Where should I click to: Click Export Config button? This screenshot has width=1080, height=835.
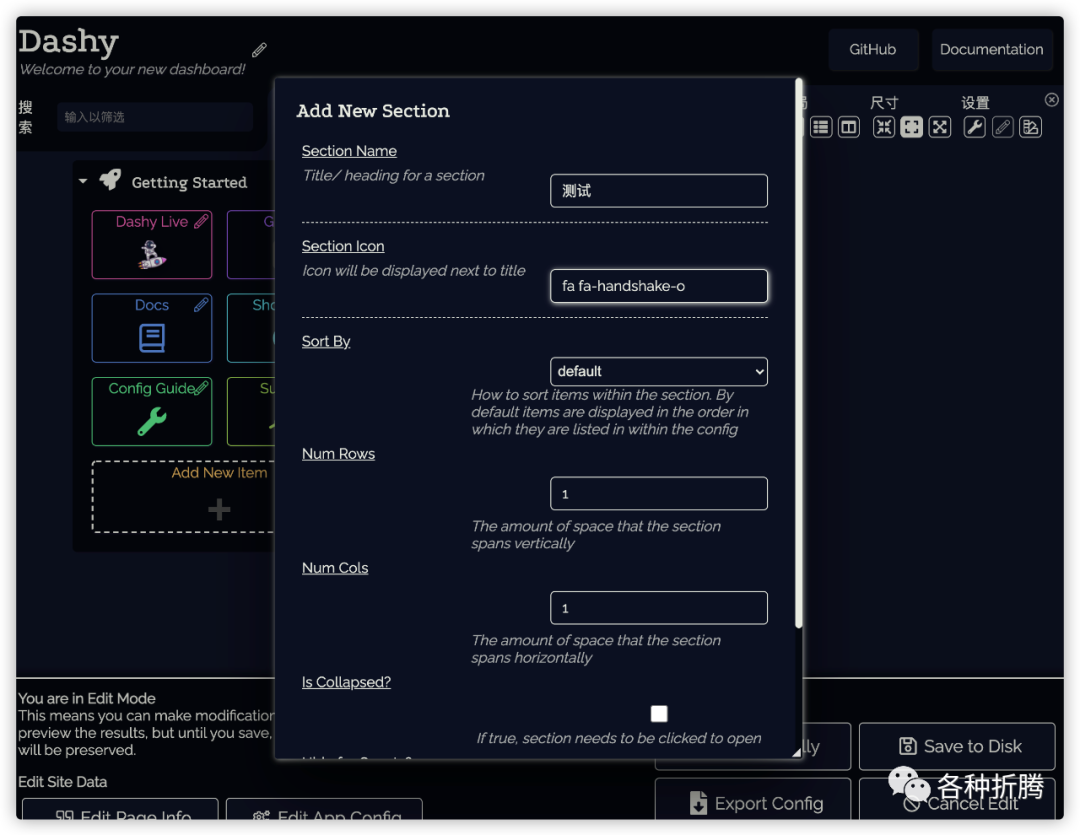753,799
